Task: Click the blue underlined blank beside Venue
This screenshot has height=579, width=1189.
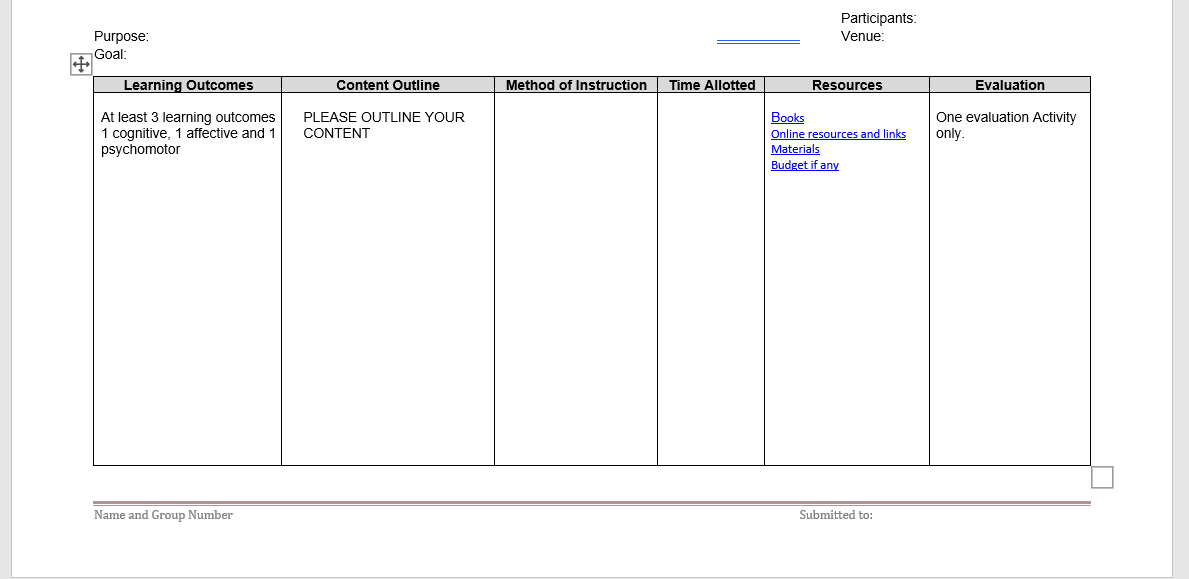Action: [x=758, y=41]
